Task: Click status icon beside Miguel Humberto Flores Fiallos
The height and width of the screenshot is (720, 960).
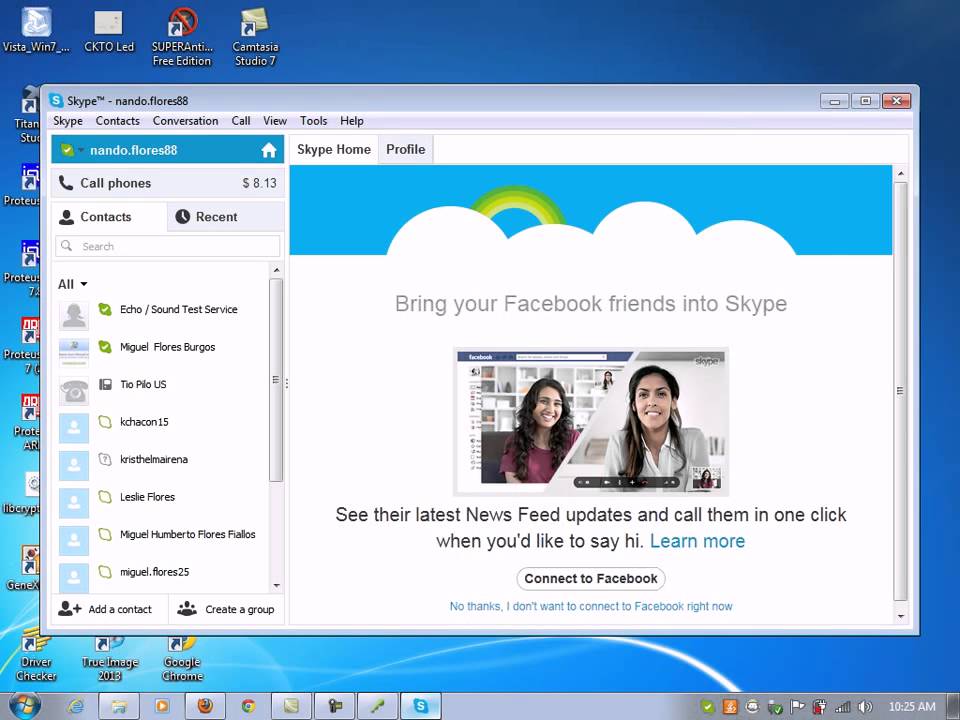Action: (x=105, y=534)
